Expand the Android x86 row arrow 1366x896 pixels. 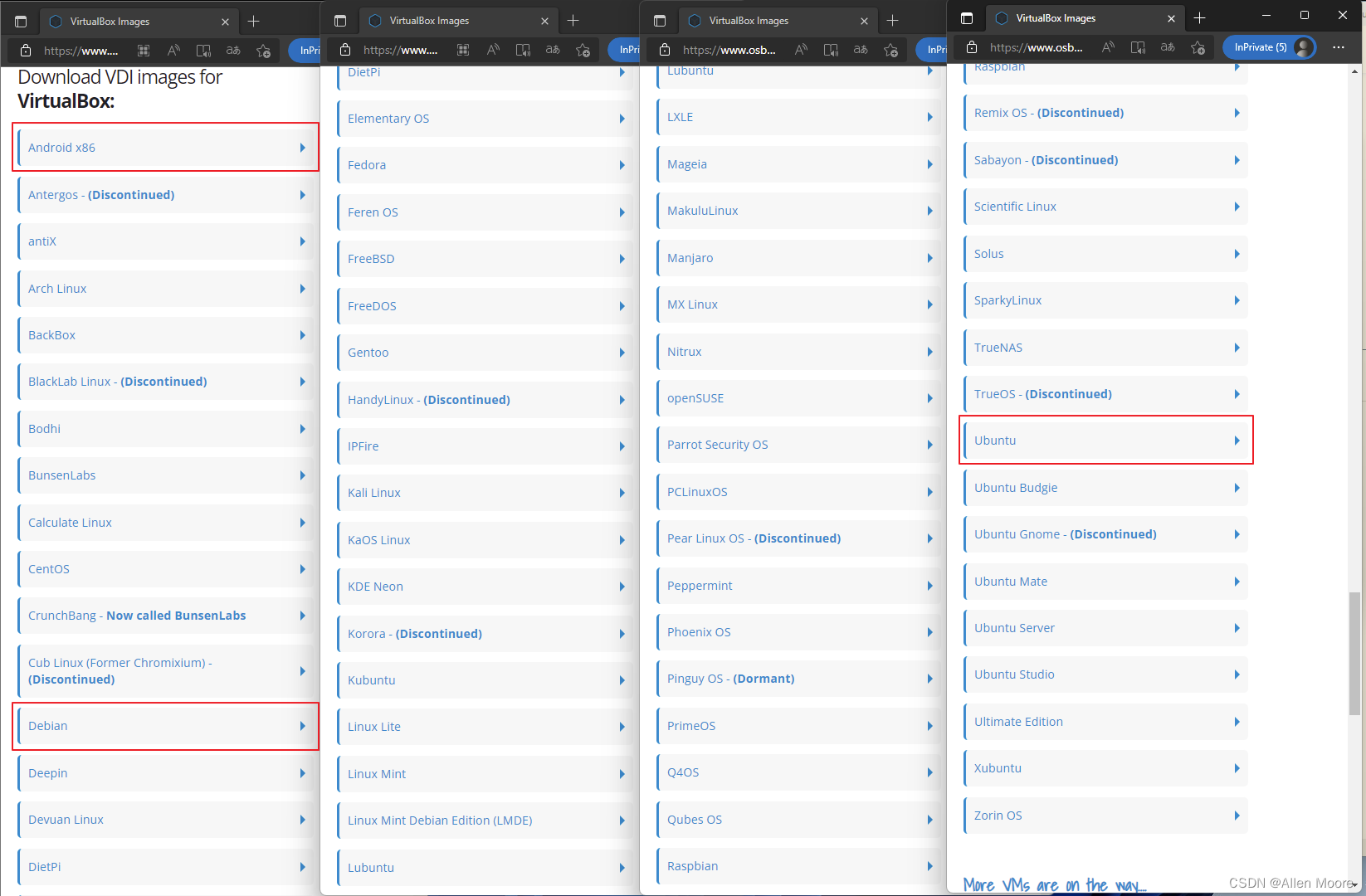click(x=302, y=148)
